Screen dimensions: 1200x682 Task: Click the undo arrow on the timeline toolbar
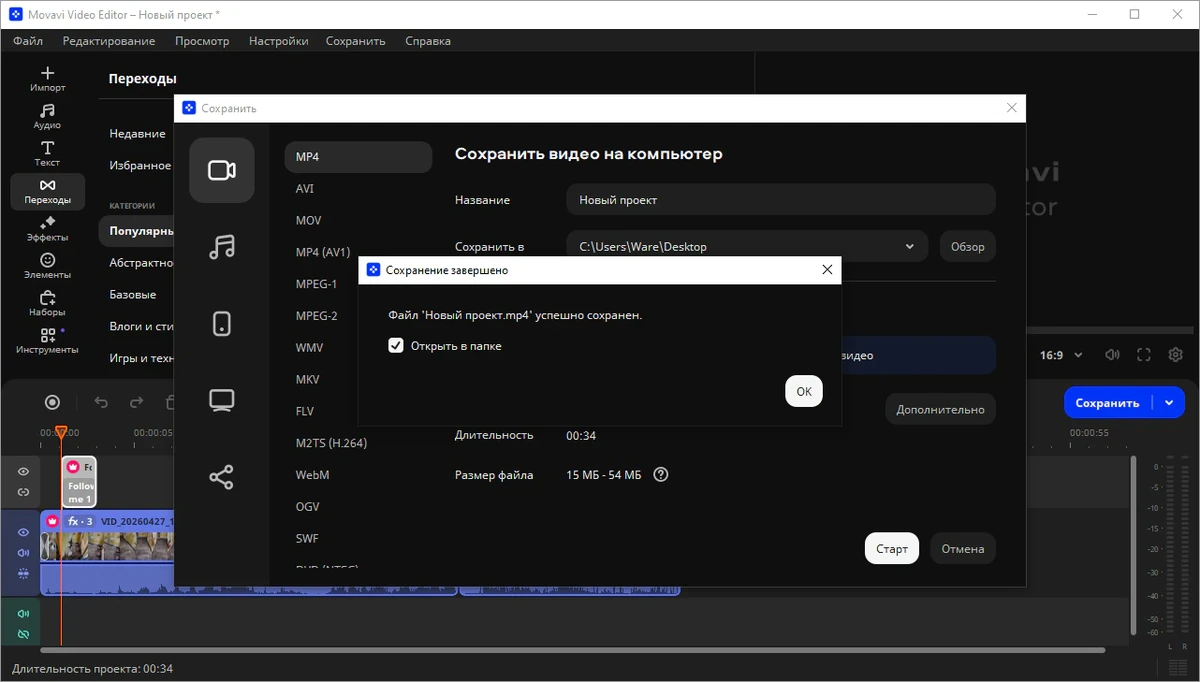pyautogui.click(x=101, y=402)
